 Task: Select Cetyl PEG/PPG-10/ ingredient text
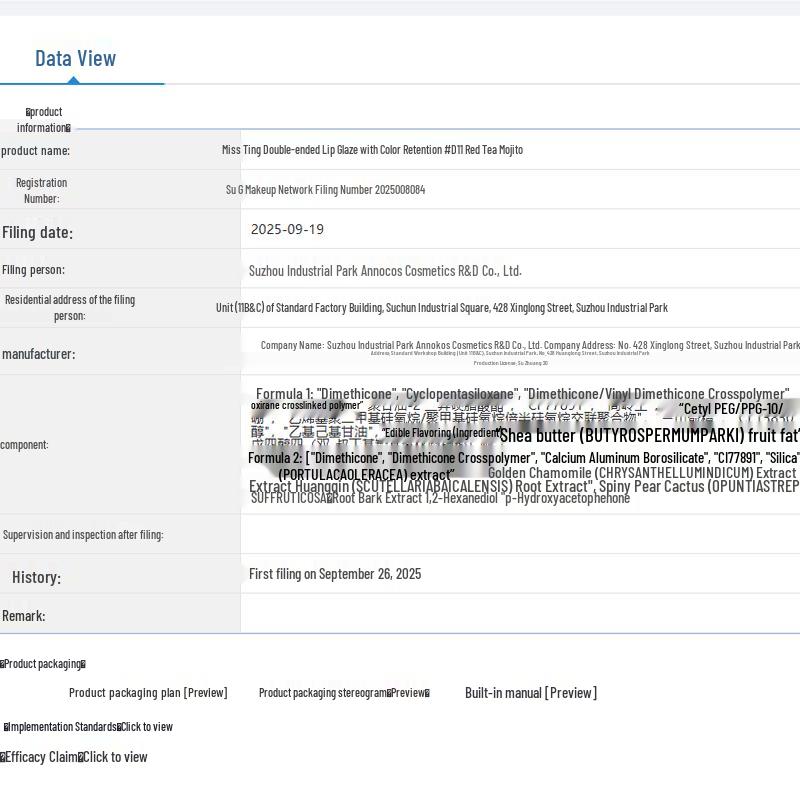(x=731, y=409)
